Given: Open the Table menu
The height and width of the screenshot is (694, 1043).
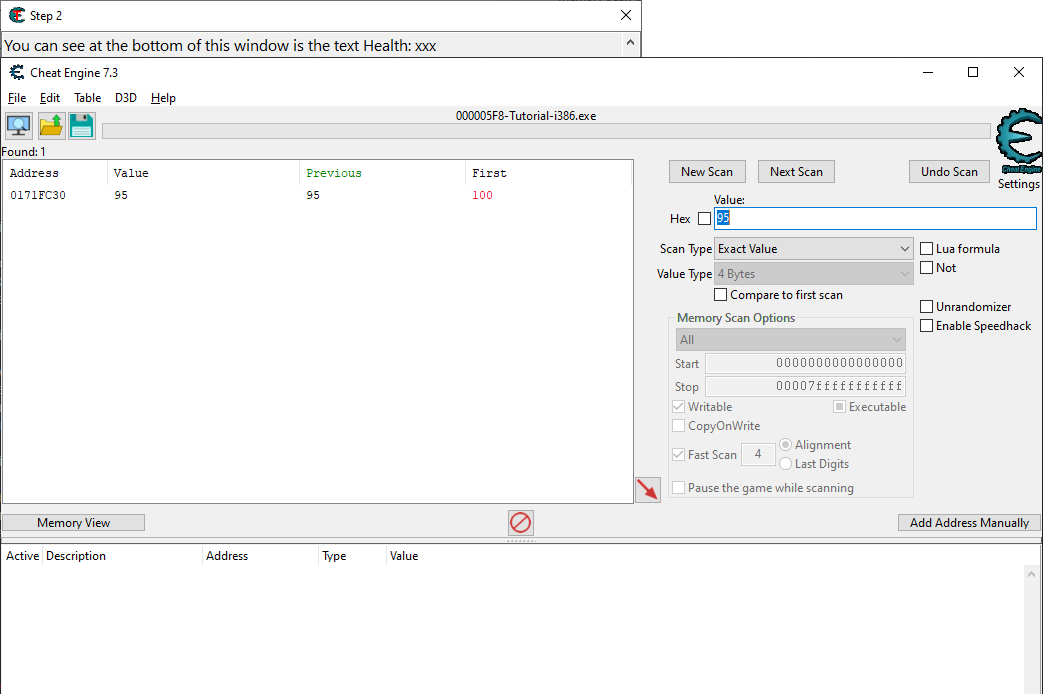Looking at the screenshot, I should (87, 98).
